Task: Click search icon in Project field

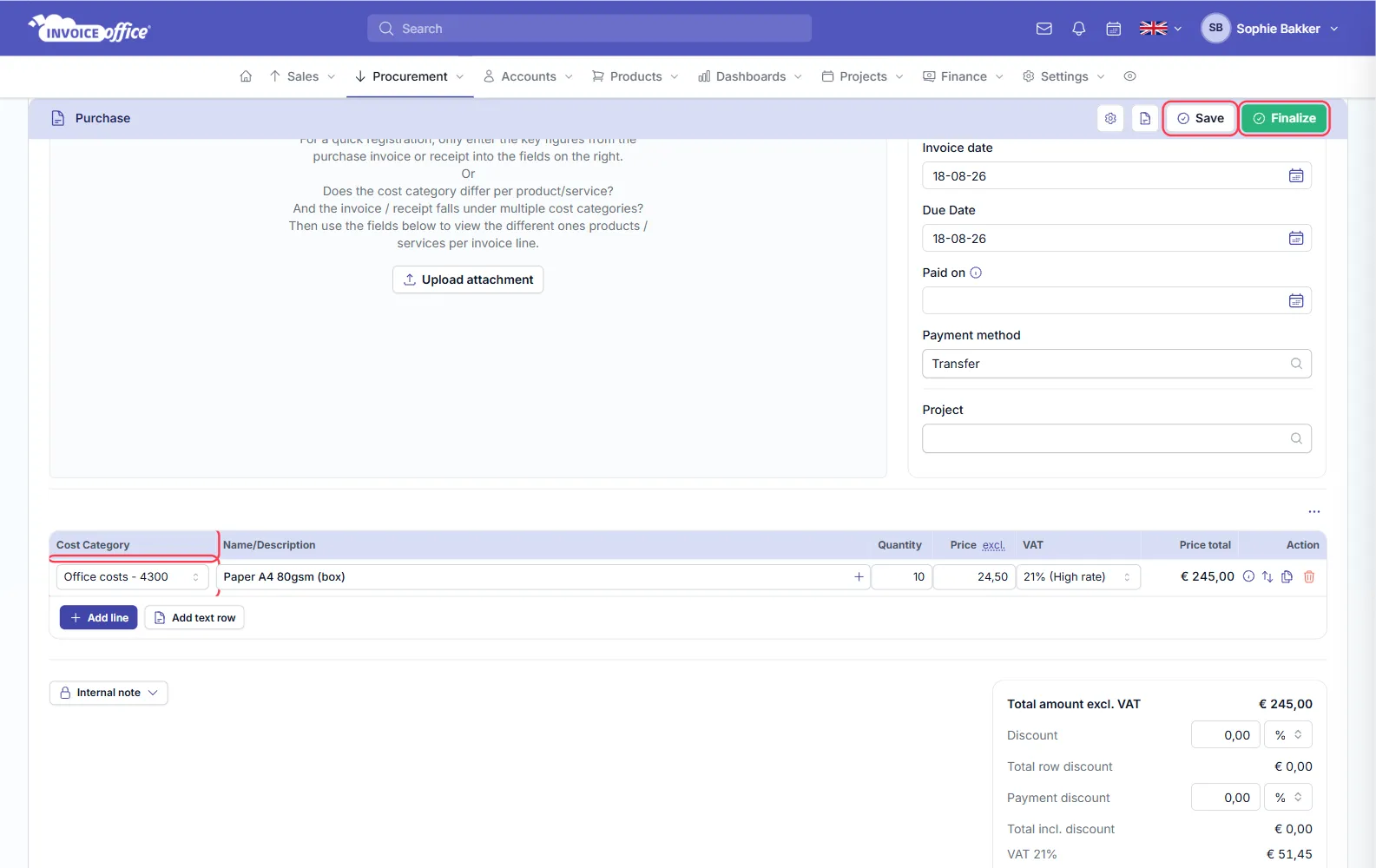Action: pyautogui.click(x=1295, y=438)
